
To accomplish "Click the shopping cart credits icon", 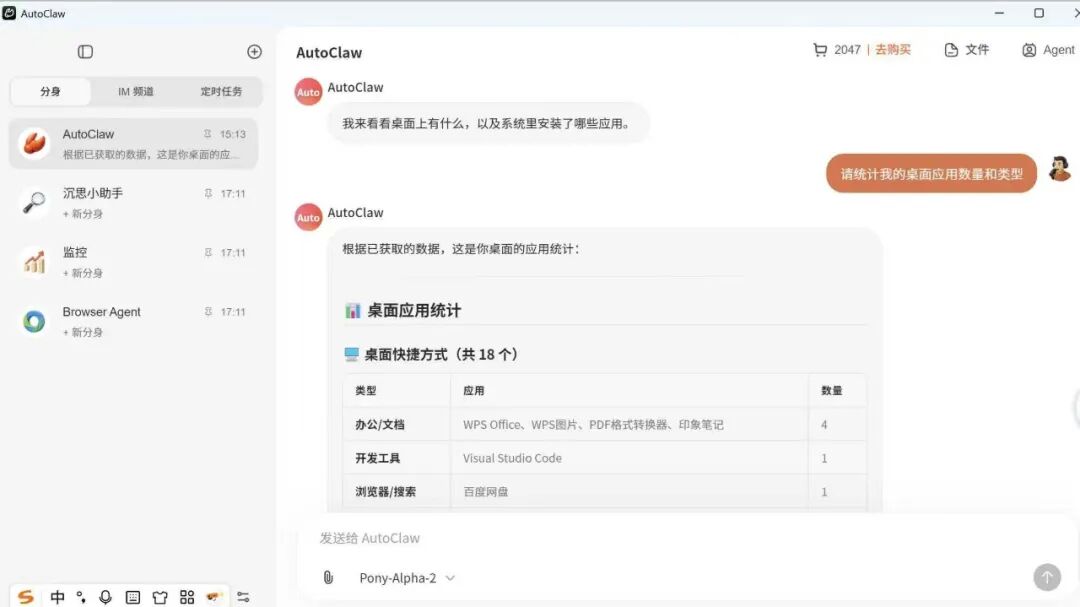I will (x=820, y=50).
